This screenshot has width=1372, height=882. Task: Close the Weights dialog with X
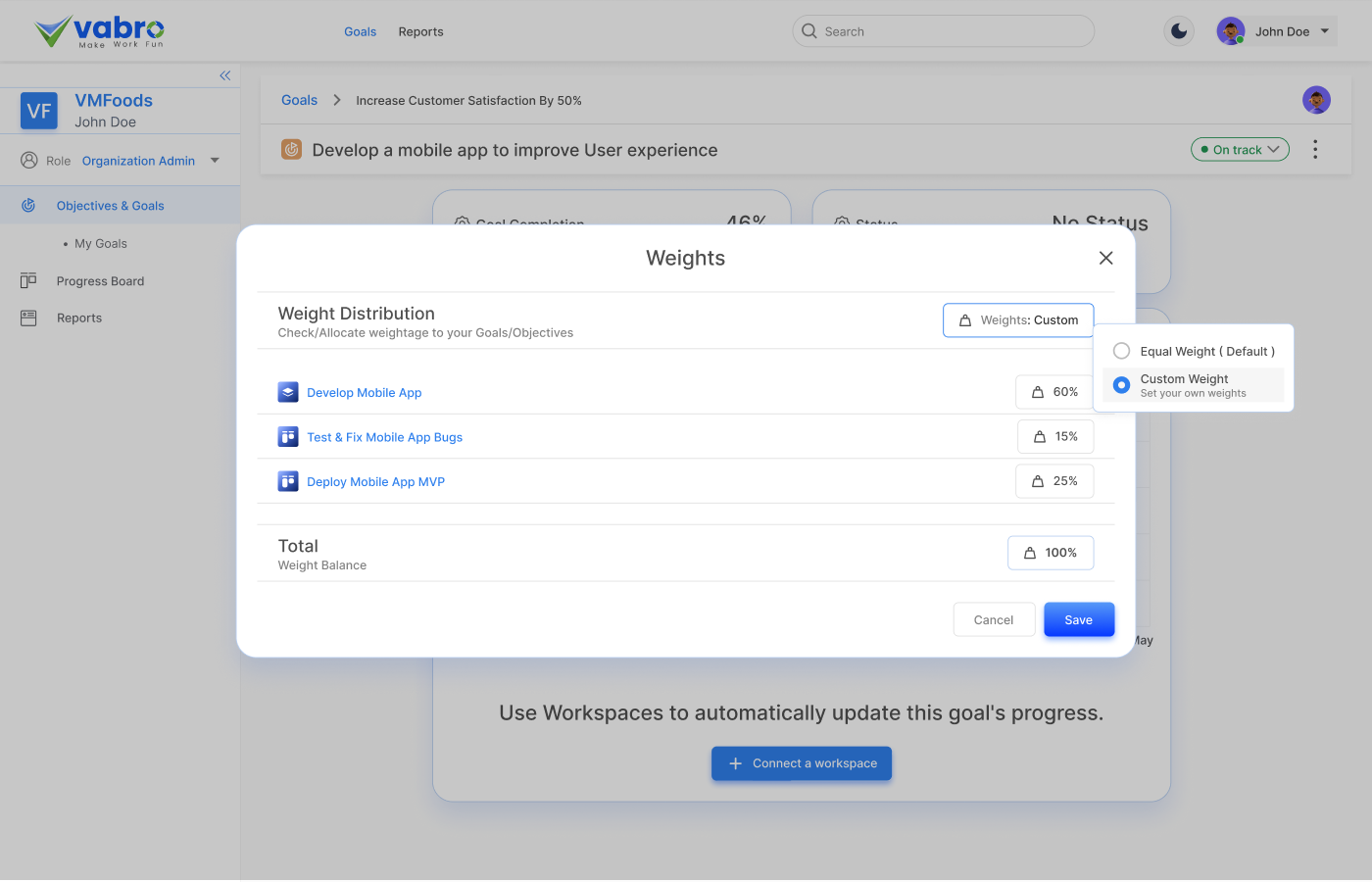tap(1105, 258)
